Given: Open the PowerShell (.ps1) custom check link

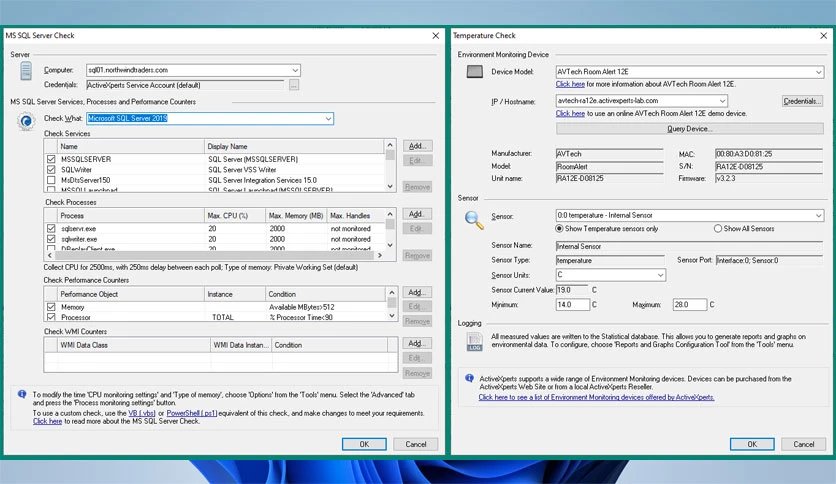Looking at the screenshot, I should point(192,413).
